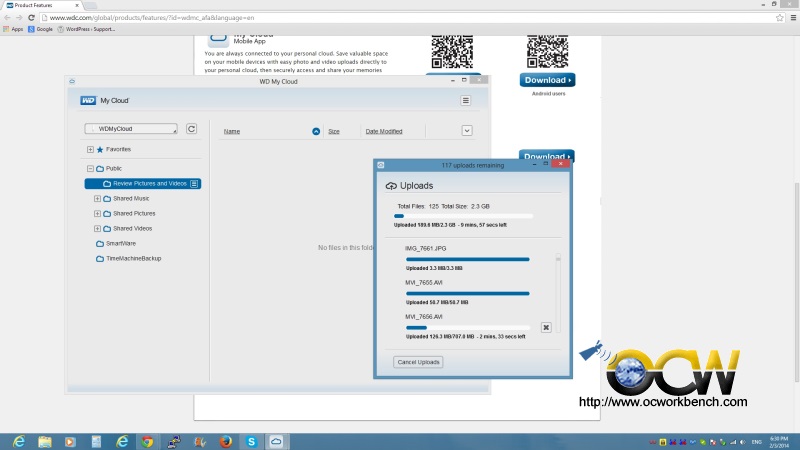Collapse the Public folder node
The image size is (800, 450).
90,168
